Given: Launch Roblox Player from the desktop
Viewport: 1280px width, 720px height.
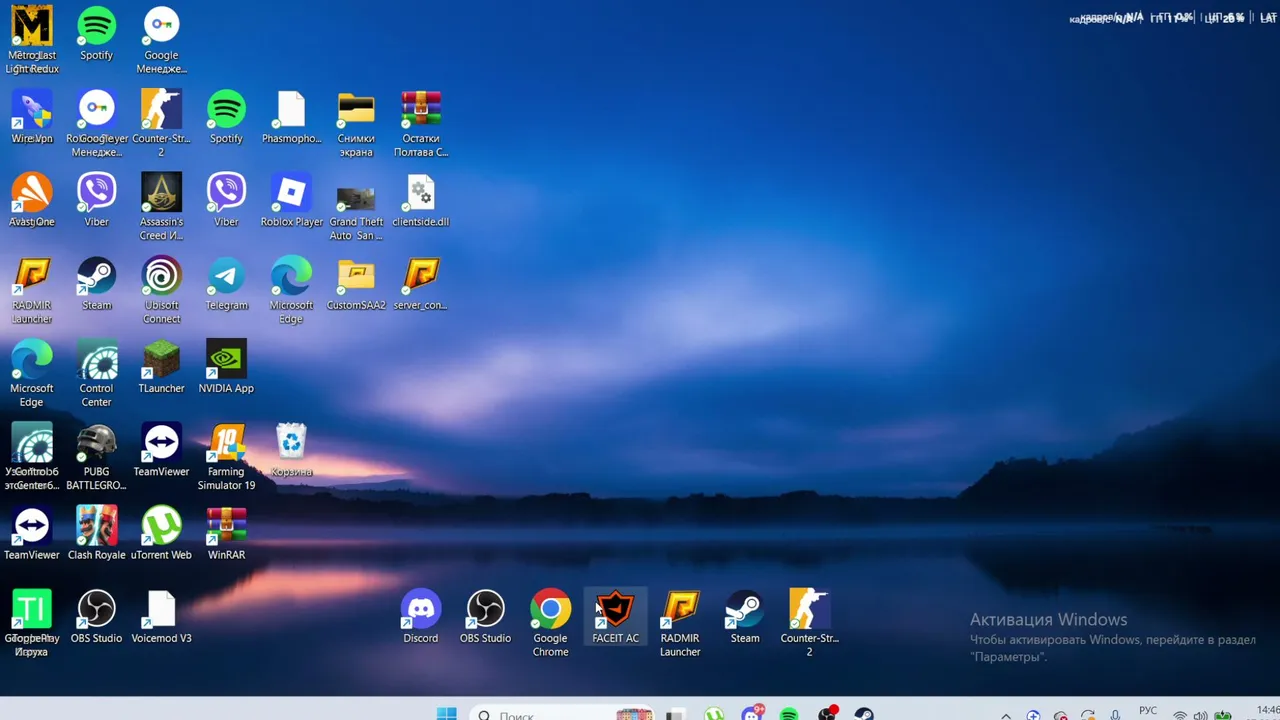Looking at the screenshot, I should pyautogui.click(x=291, y=200).
